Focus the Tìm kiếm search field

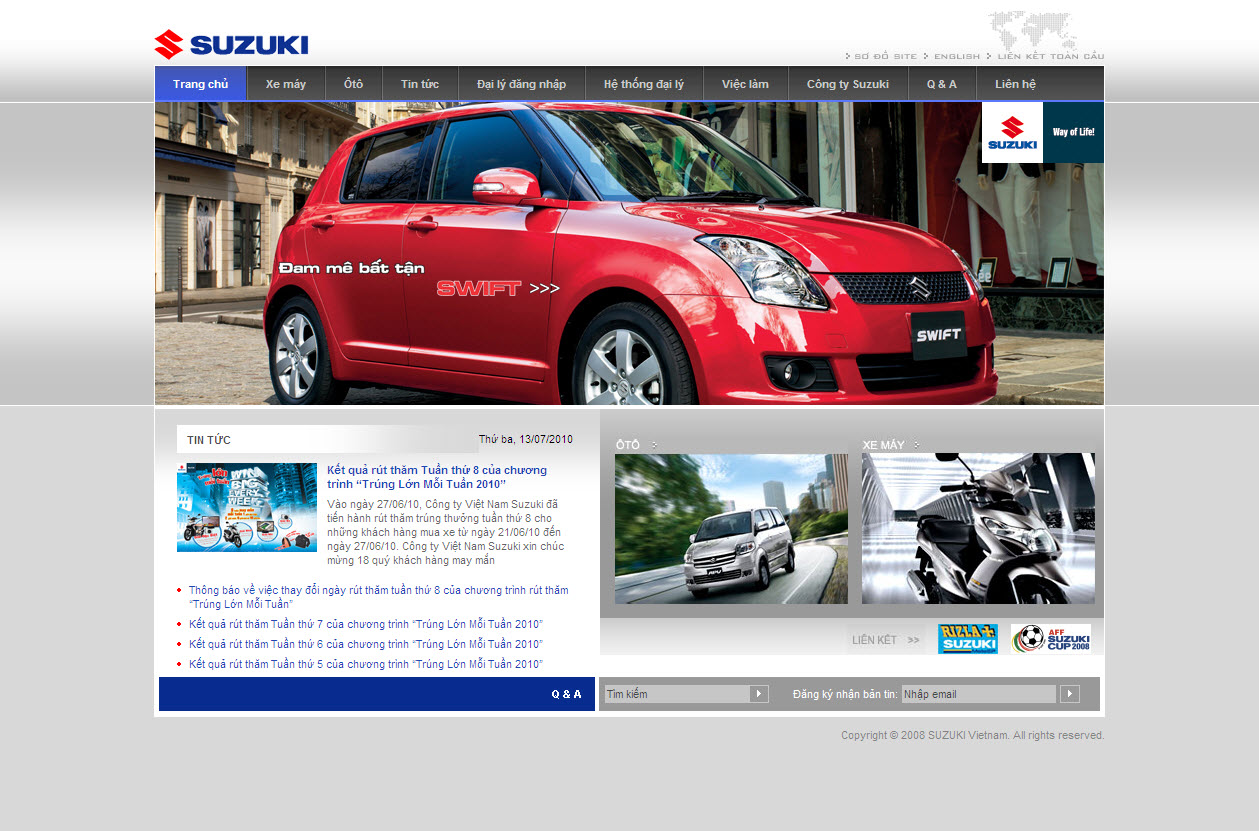pos(677,694)
